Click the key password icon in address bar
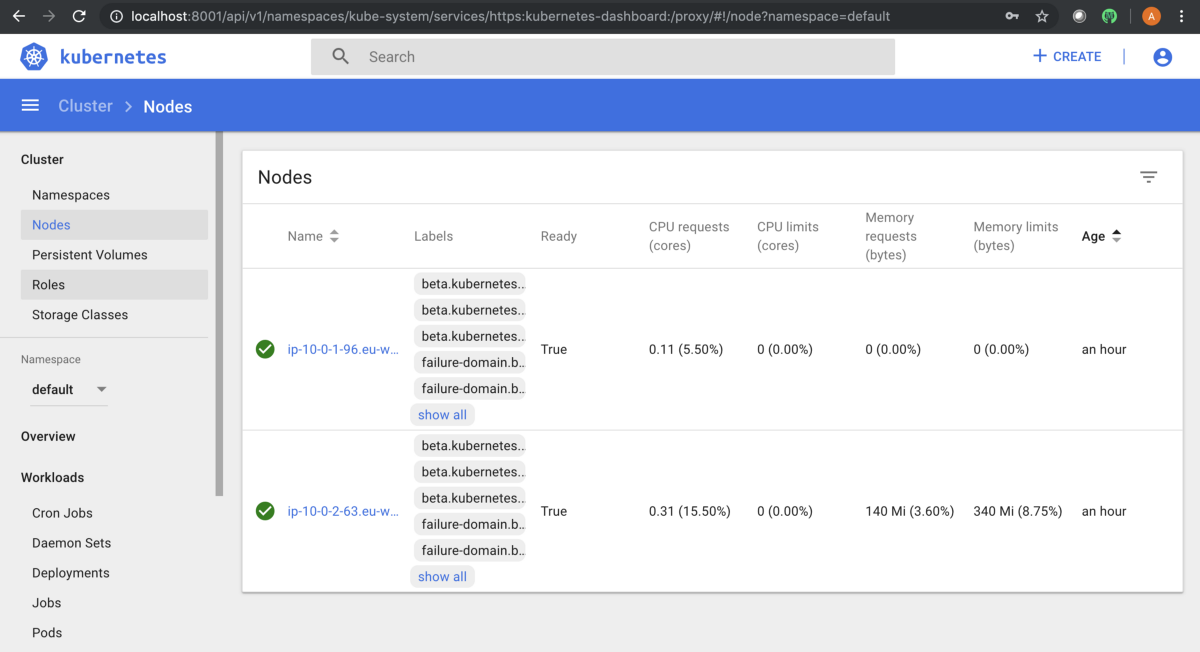Viewport: 1200px width, 652px height. pyautogui.click(x=1012, y=16)
